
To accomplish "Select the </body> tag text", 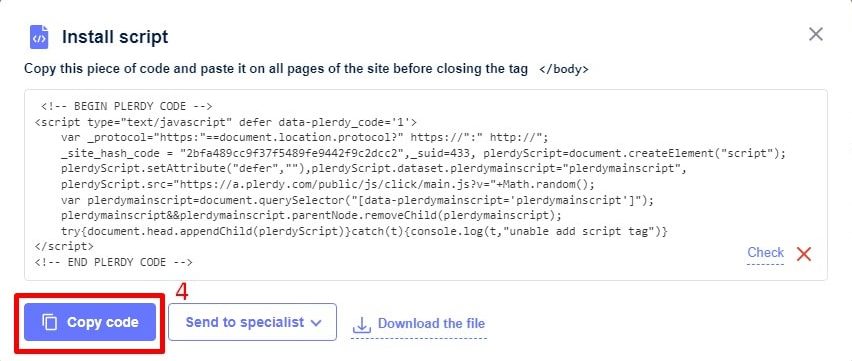I will point(563,70).
